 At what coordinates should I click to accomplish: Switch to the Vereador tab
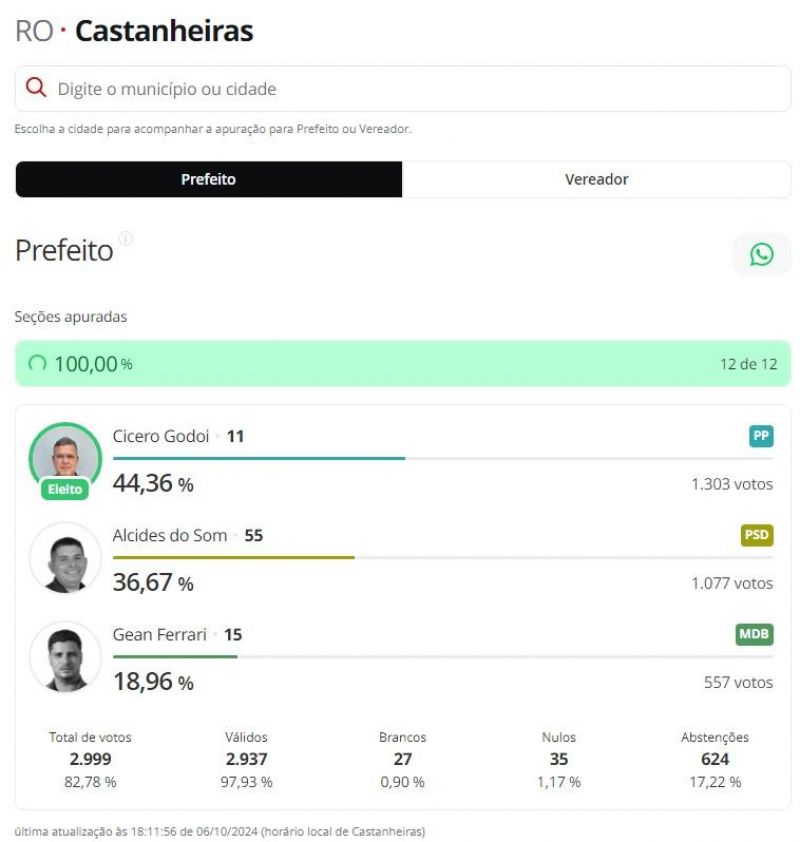595,179
